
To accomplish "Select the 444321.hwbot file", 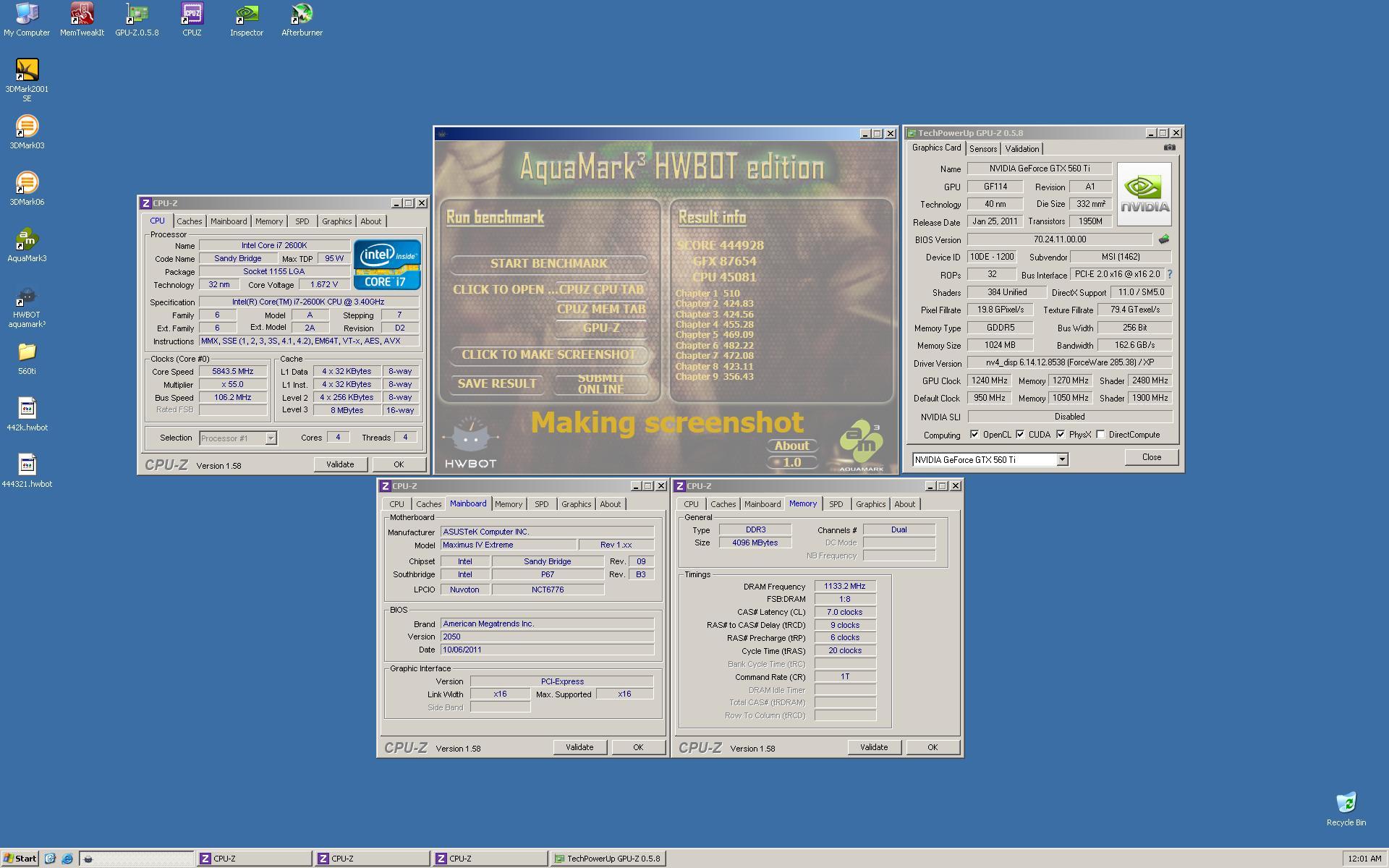I will 27,471.
